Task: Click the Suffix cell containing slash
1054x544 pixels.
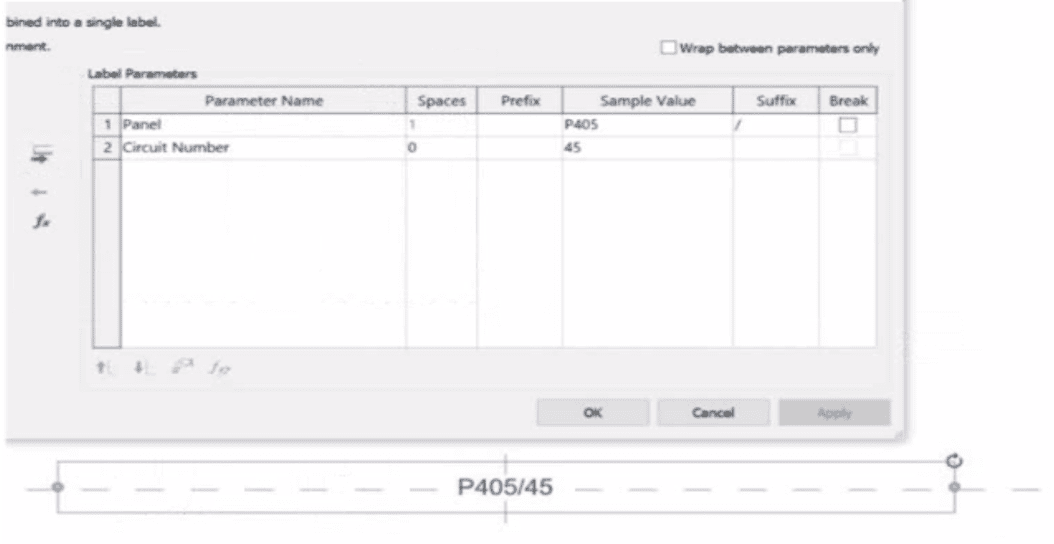Action: click(775, 127)
